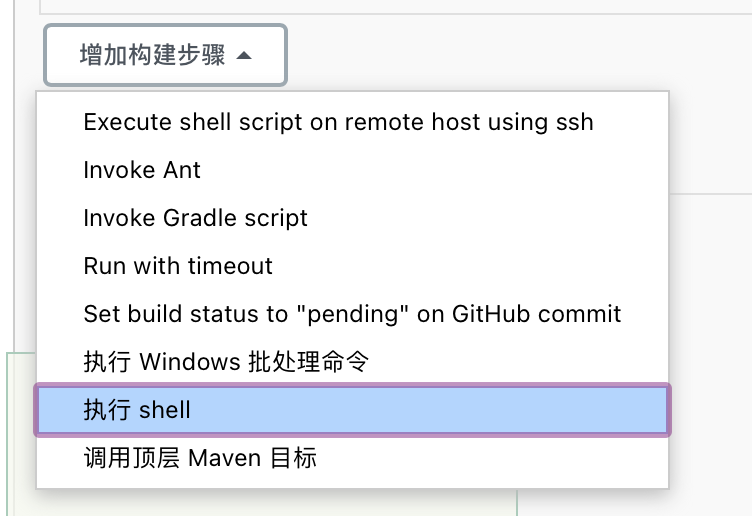
Task: Collapse the menu using the upward triangle arrow
Action: (244, 56)
